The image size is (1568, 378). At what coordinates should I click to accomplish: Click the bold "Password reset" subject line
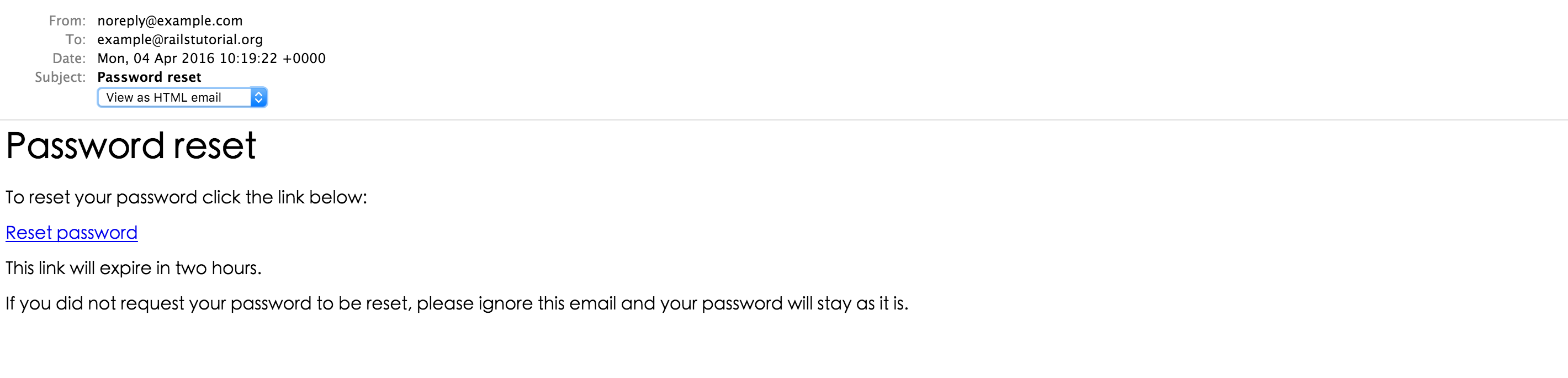[149, 77]
